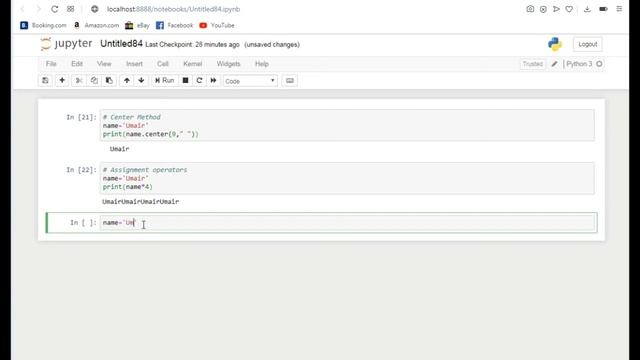This screenshot has width=640, height=360.
Task: Add bookmark with heart icon
Action: (569, 9)
